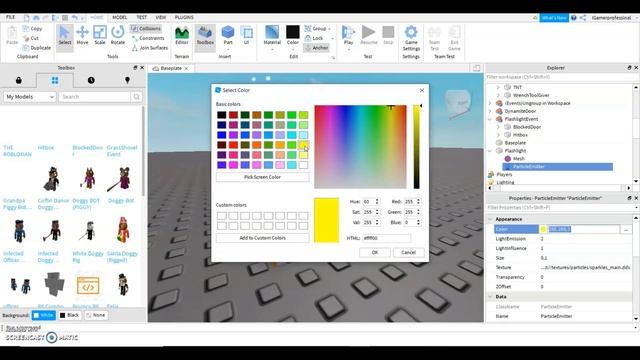Open the FILE menu

(x=11, y=17)
